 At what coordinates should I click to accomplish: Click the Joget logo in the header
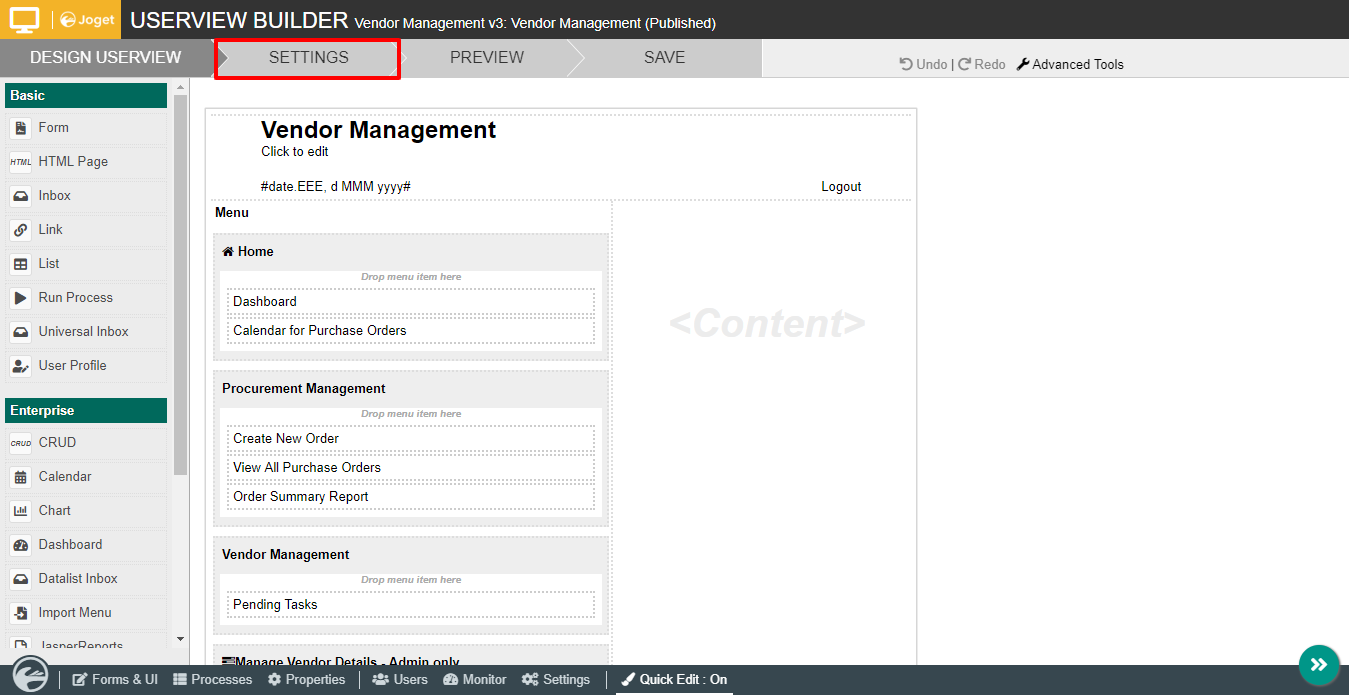[87, 20]
